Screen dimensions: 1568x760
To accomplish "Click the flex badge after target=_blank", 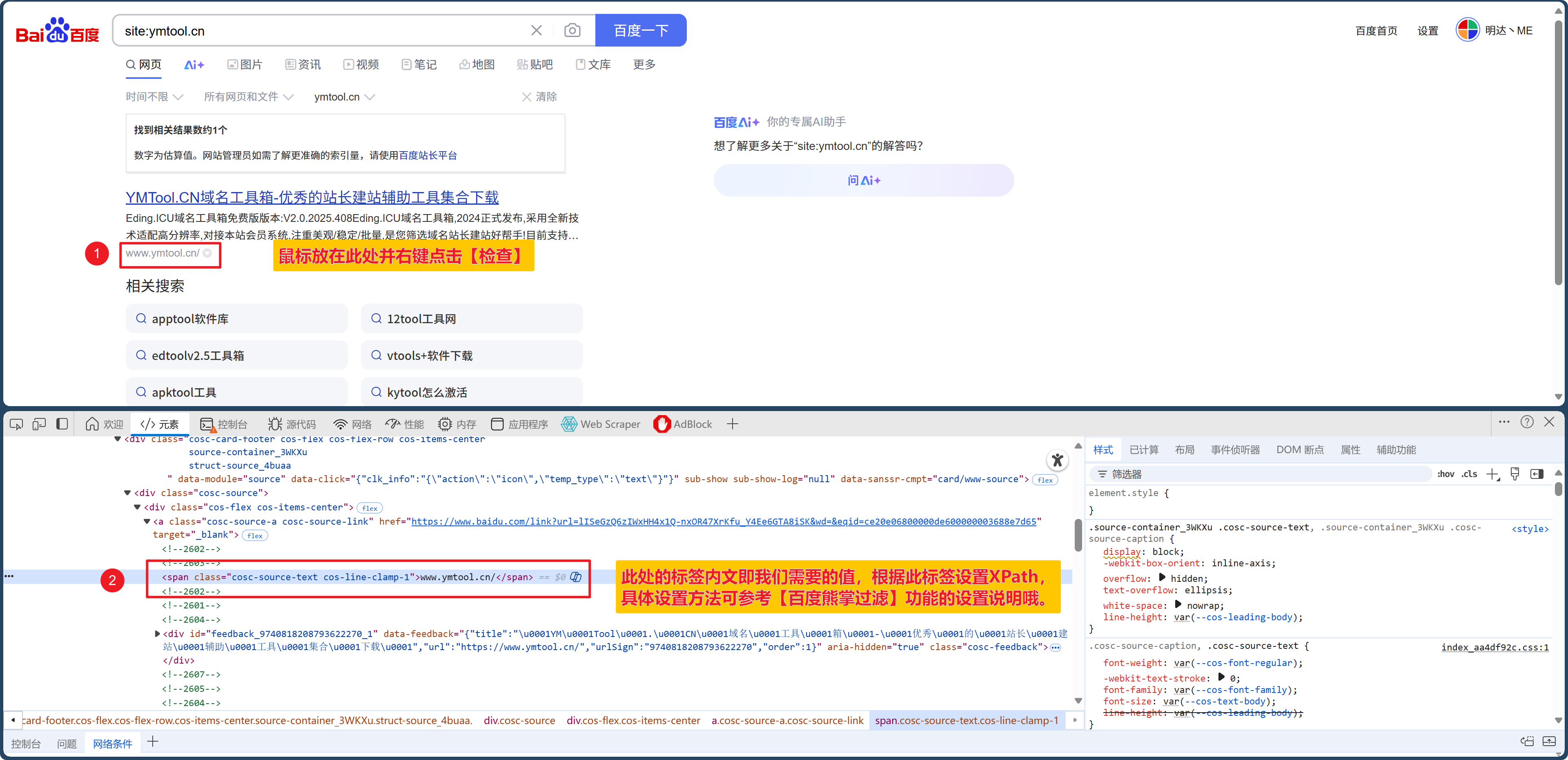I will tap(255, 535).
